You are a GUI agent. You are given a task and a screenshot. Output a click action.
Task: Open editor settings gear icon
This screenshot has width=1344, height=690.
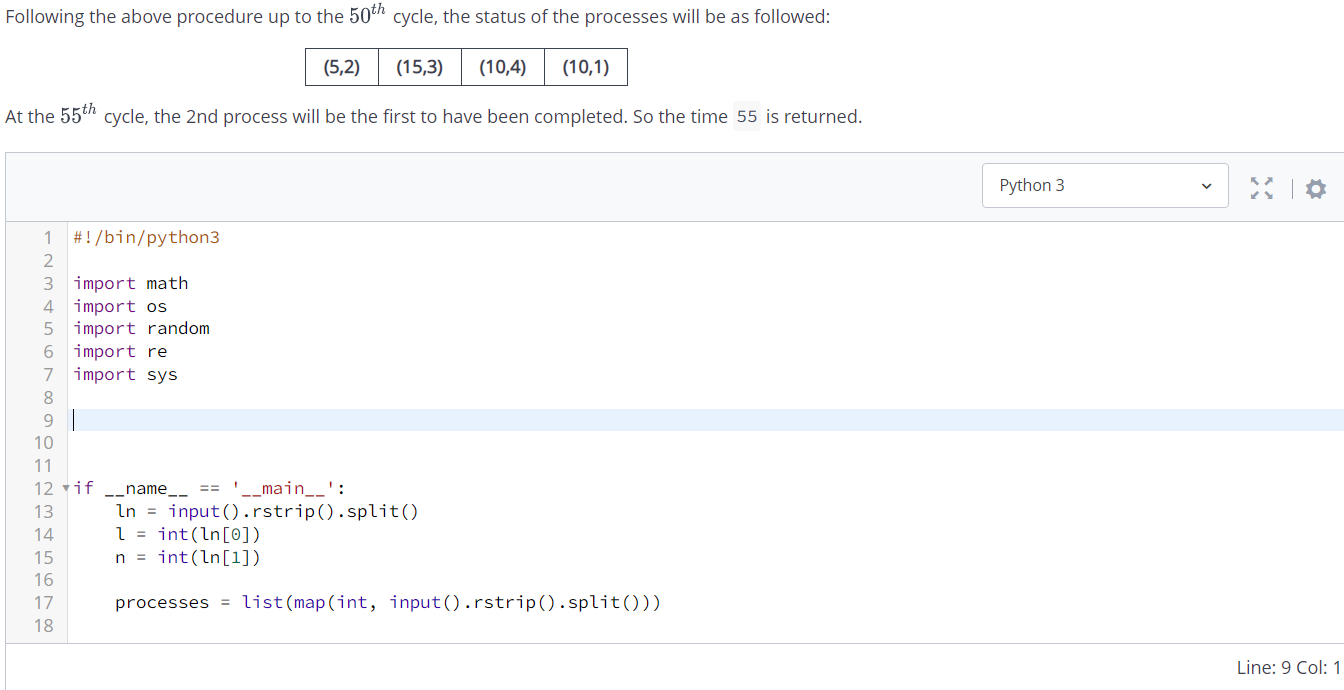(1315, 187)
